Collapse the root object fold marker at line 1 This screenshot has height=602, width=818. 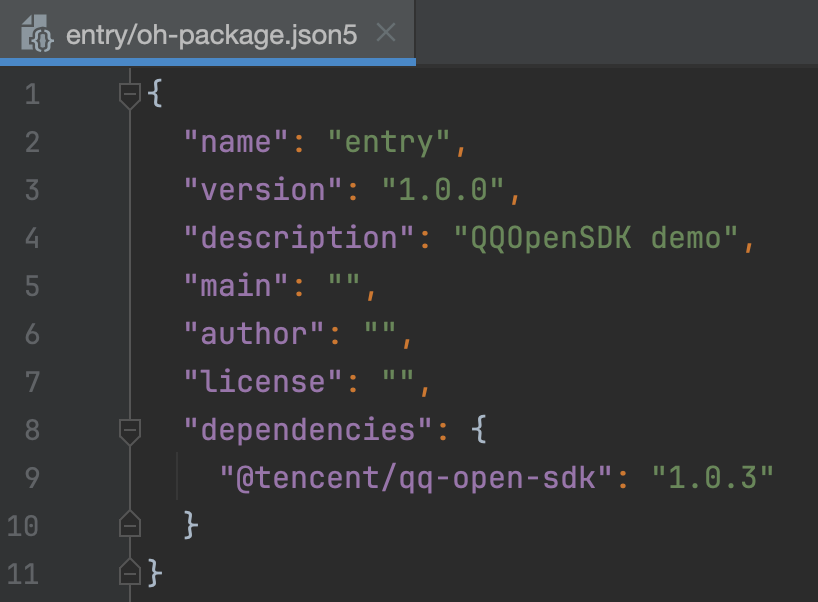(129, 95)
